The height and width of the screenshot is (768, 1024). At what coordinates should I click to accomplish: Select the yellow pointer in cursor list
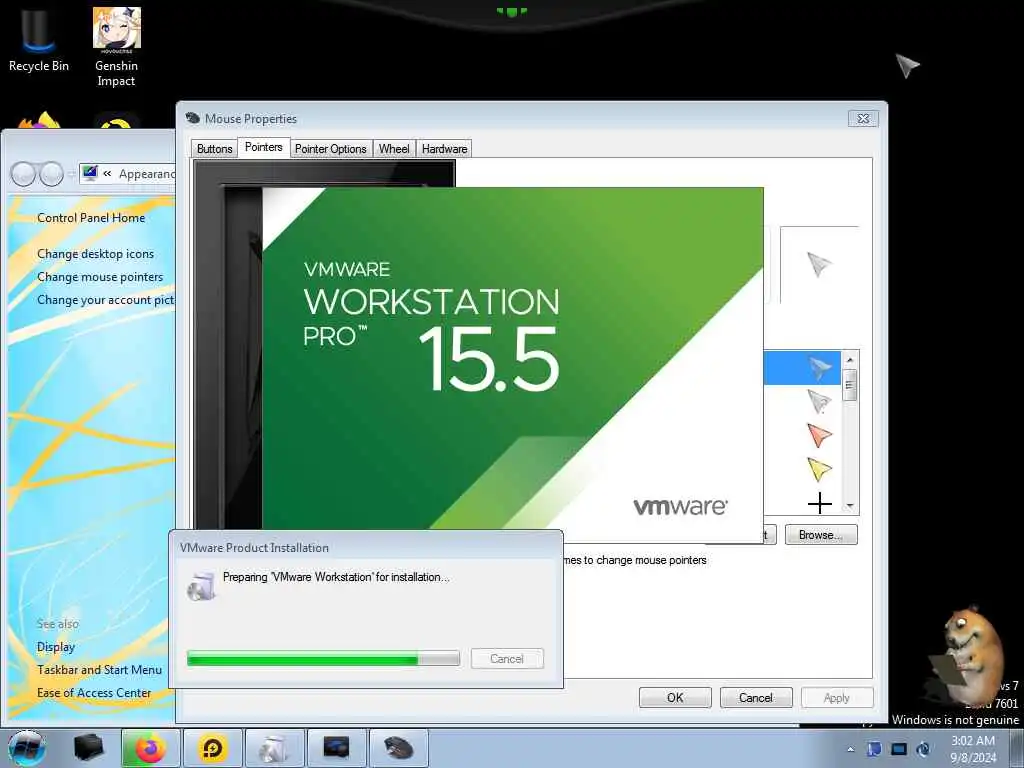[818, 468]
